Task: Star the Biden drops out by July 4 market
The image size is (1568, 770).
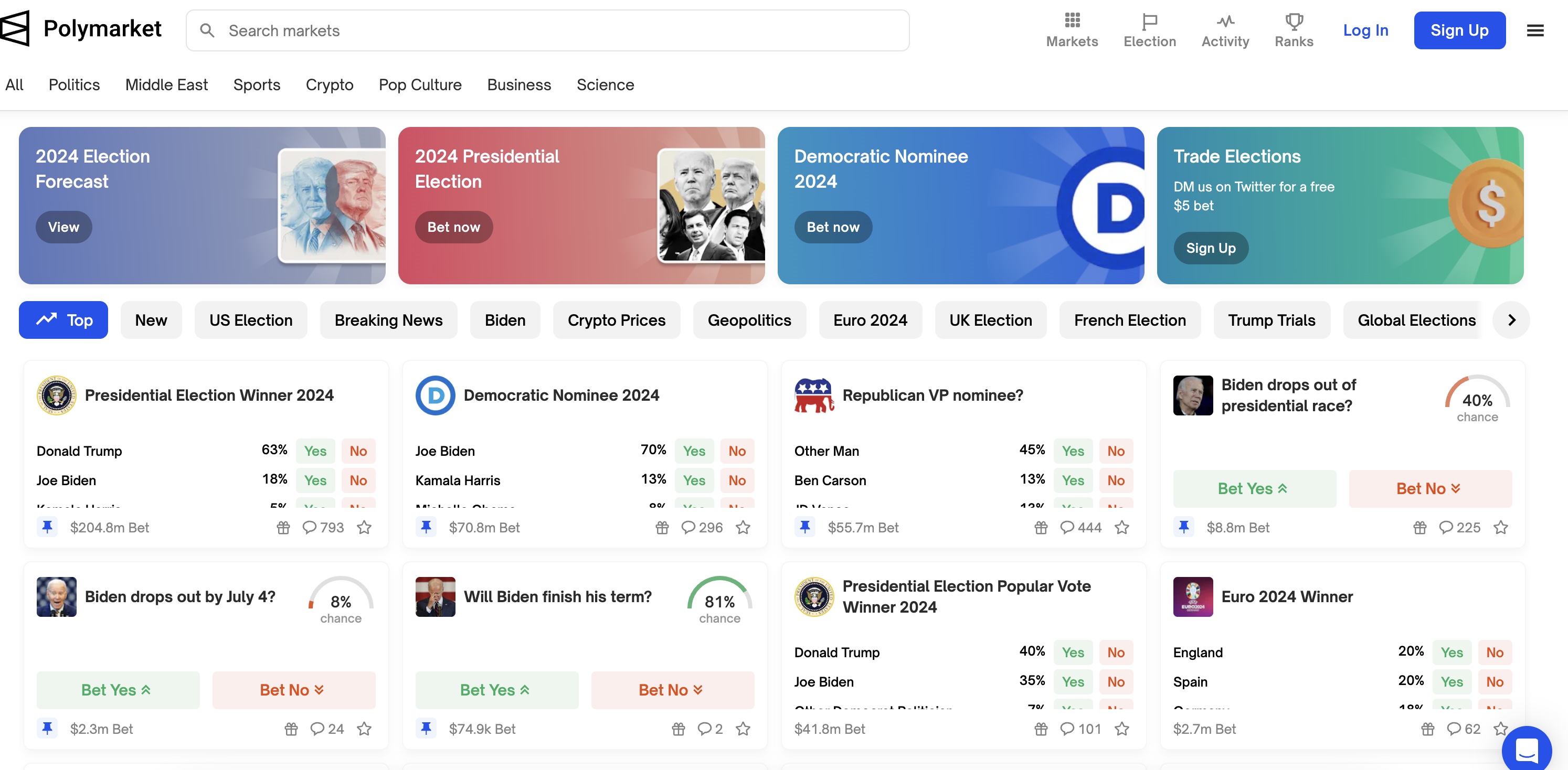Action: 364,729
